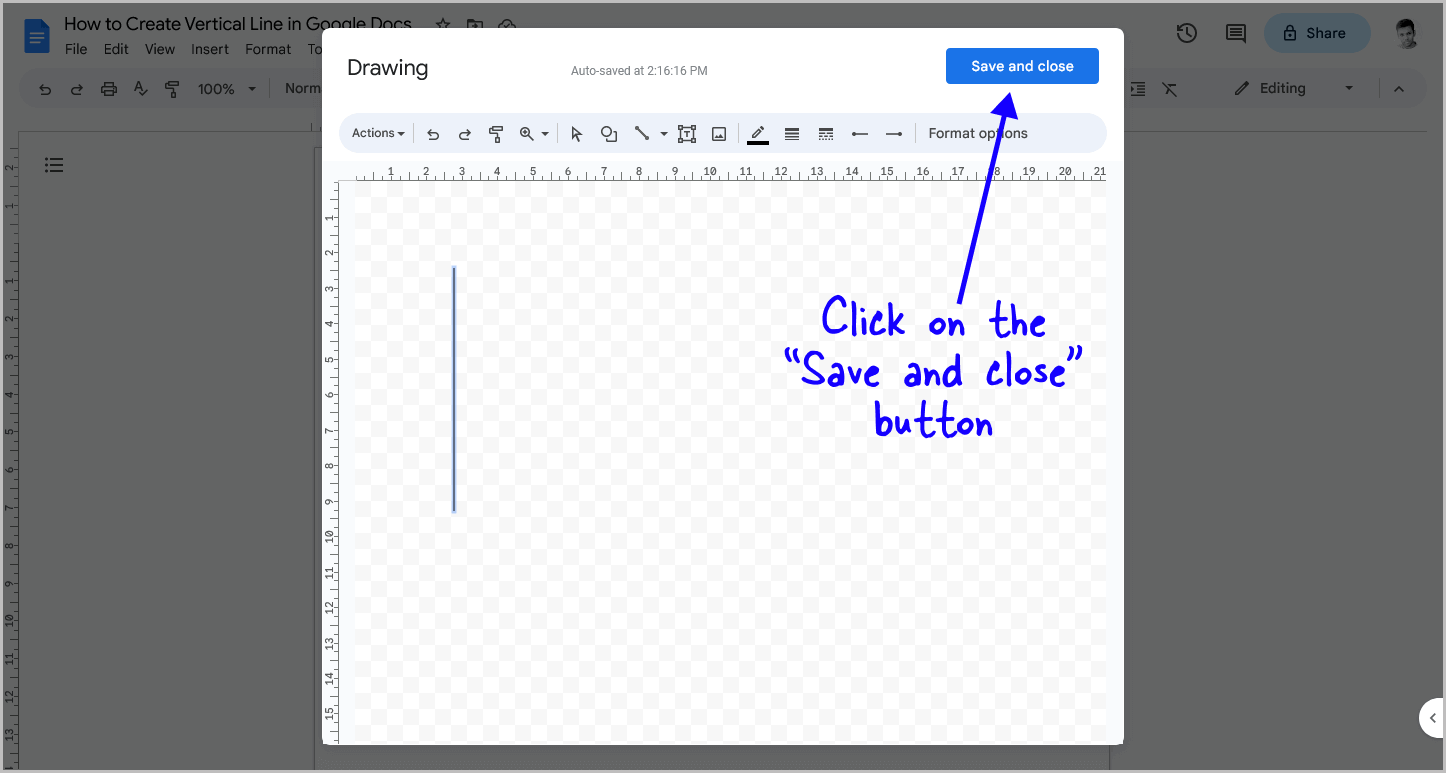Expand the Line tool dropdown arrow

663,133
